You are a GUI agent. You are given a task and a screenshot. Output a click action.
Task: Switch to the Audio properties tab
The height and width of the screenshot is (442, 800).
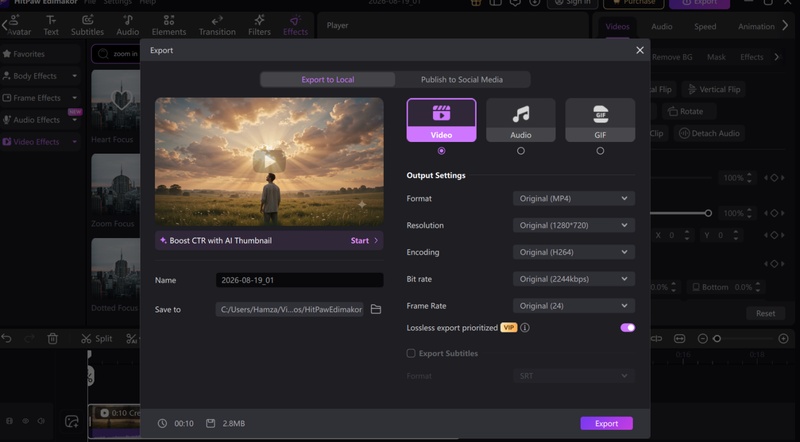coord(662,27)
